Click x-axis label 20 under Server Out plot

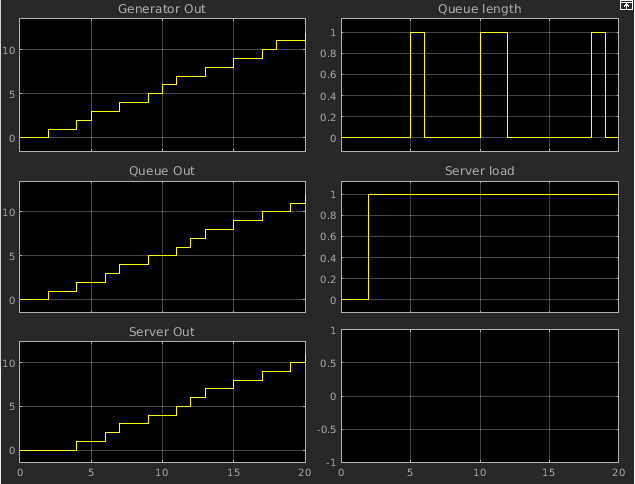(304, 471)
